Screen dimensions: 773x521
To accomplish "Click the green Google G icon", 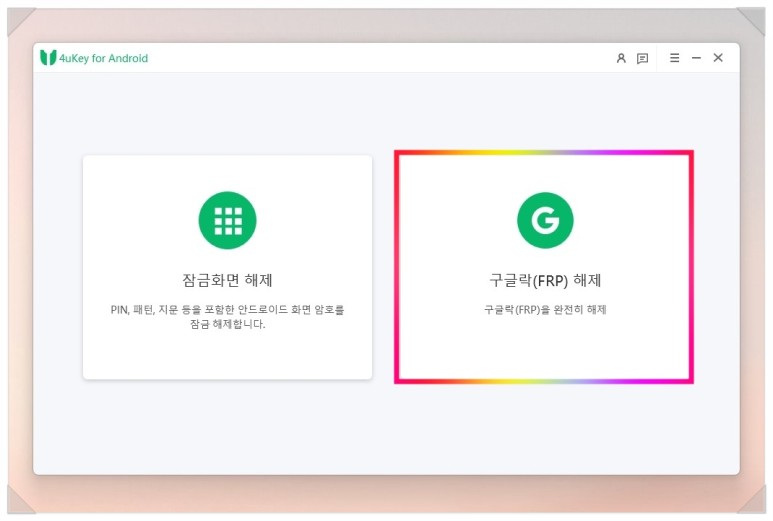I will tap(545, 220).
